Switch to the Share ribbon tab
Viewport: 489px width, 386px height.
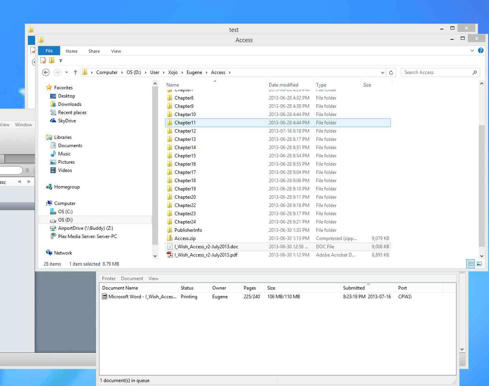[94, 51]
